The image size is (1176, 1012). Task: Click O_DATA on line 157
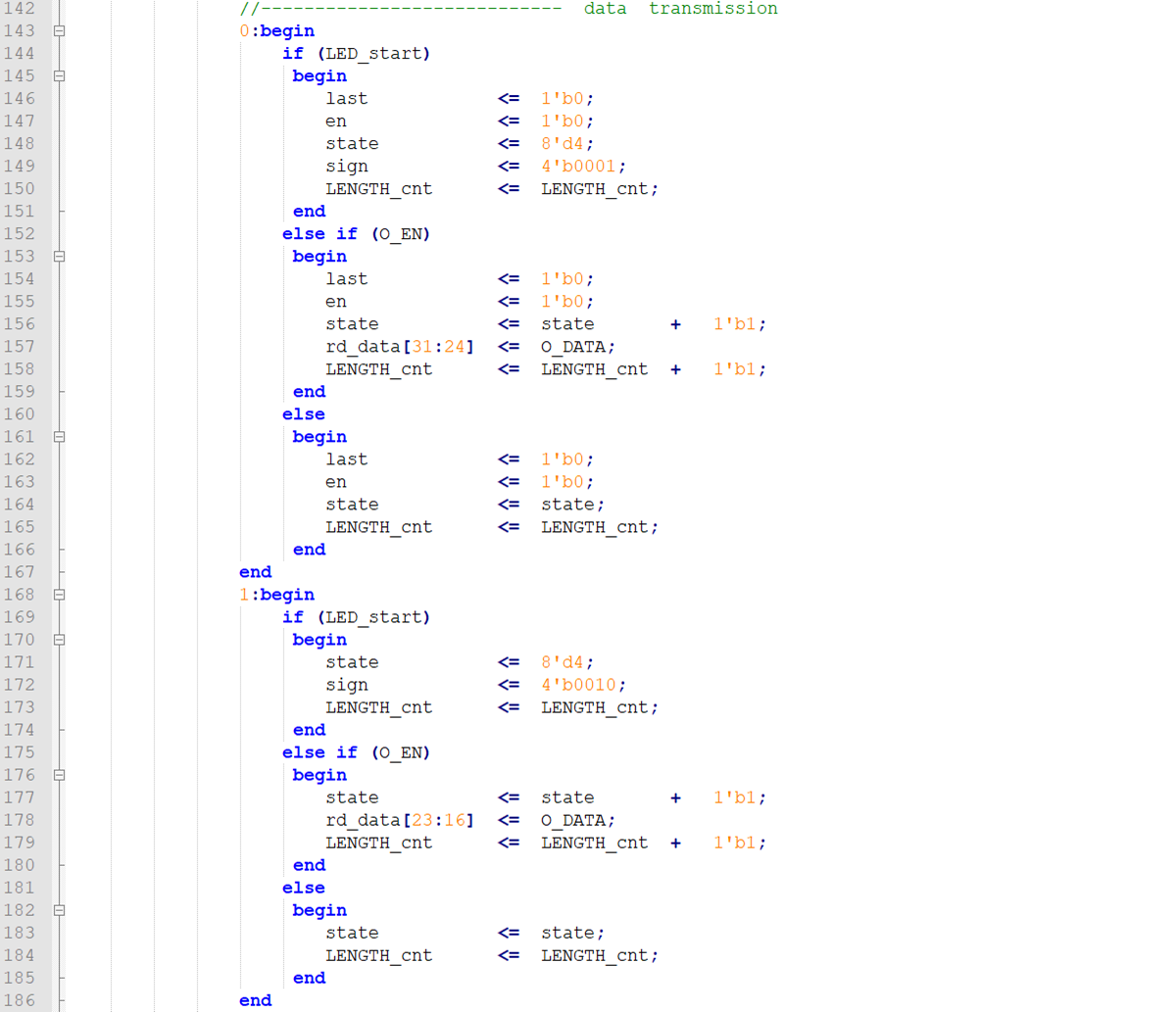coord(576,347)
